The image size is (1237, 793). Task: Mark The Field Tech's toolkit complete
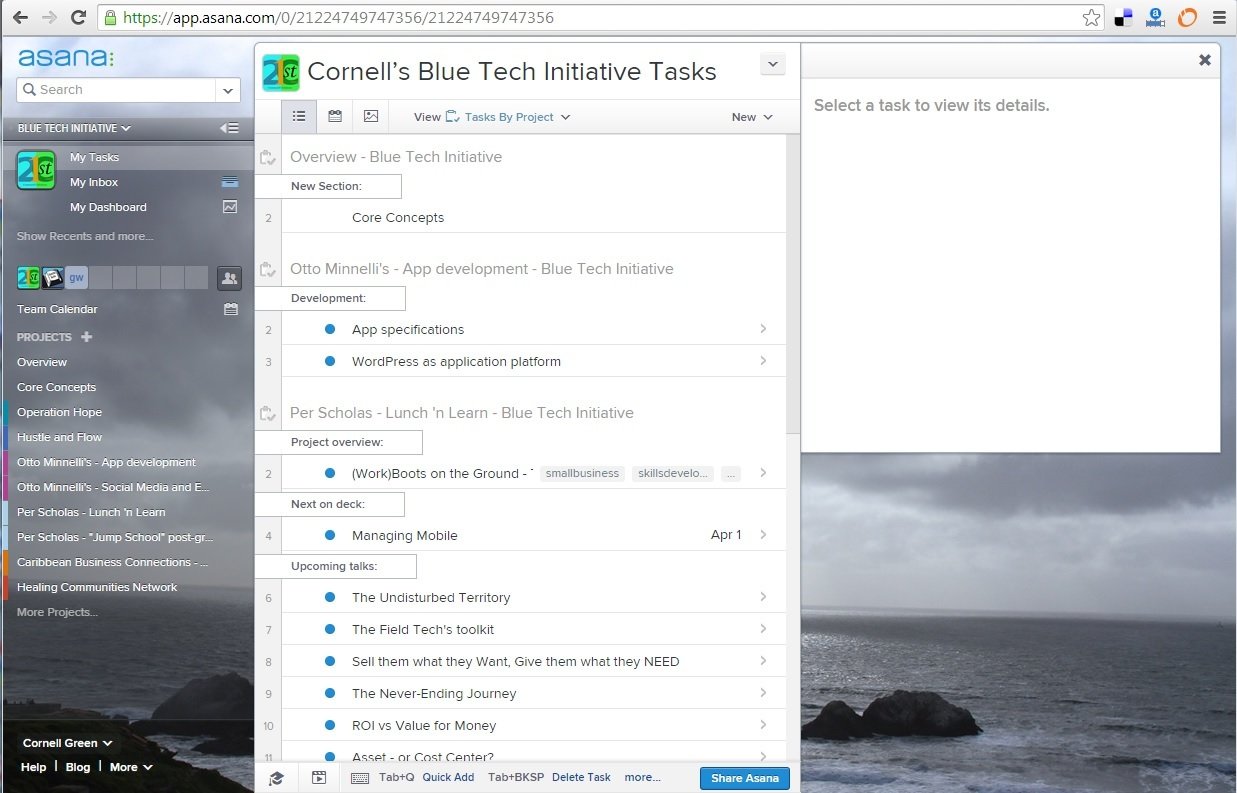coord(330,629)
